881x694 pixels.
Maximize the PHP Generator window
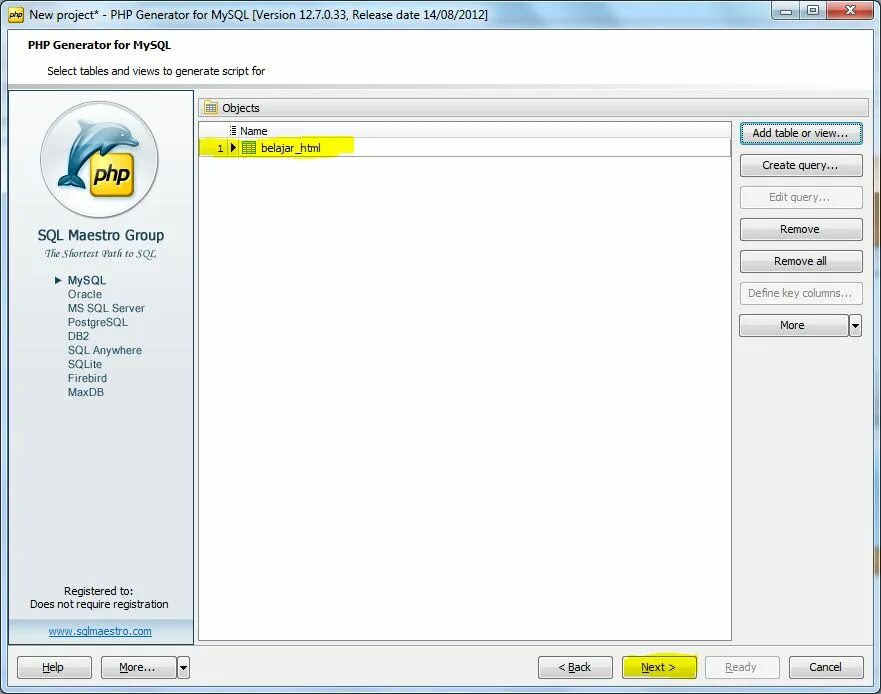[813, 10]
